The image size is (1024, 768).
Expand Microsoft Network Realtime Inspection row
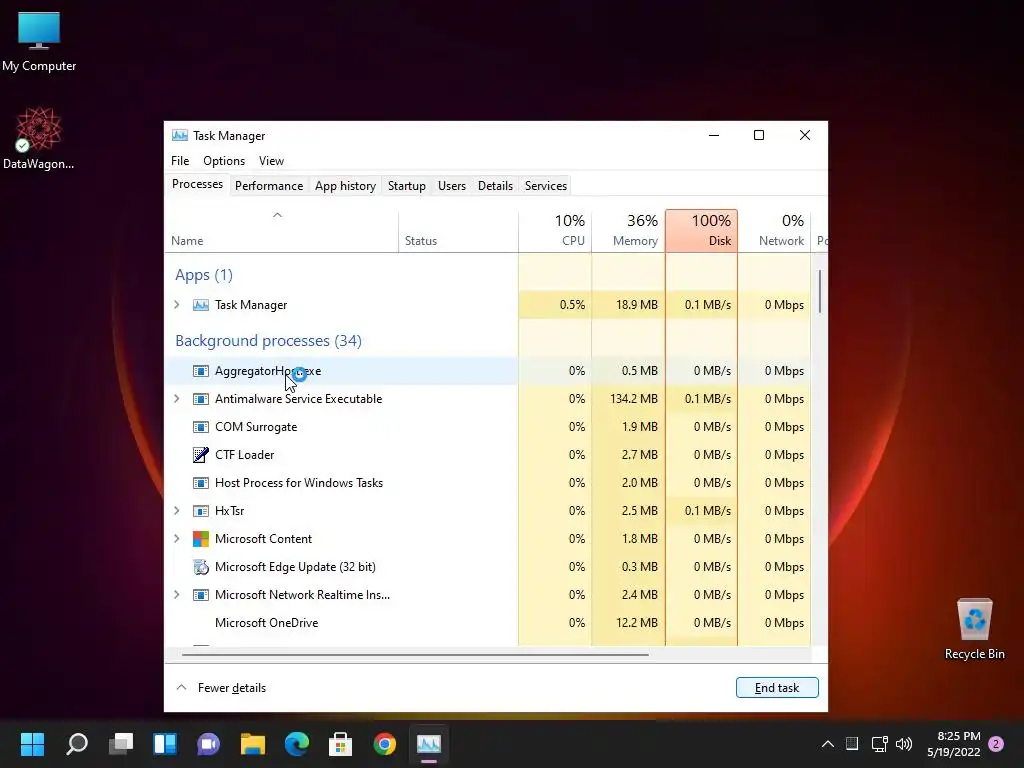tap(176, 595)
